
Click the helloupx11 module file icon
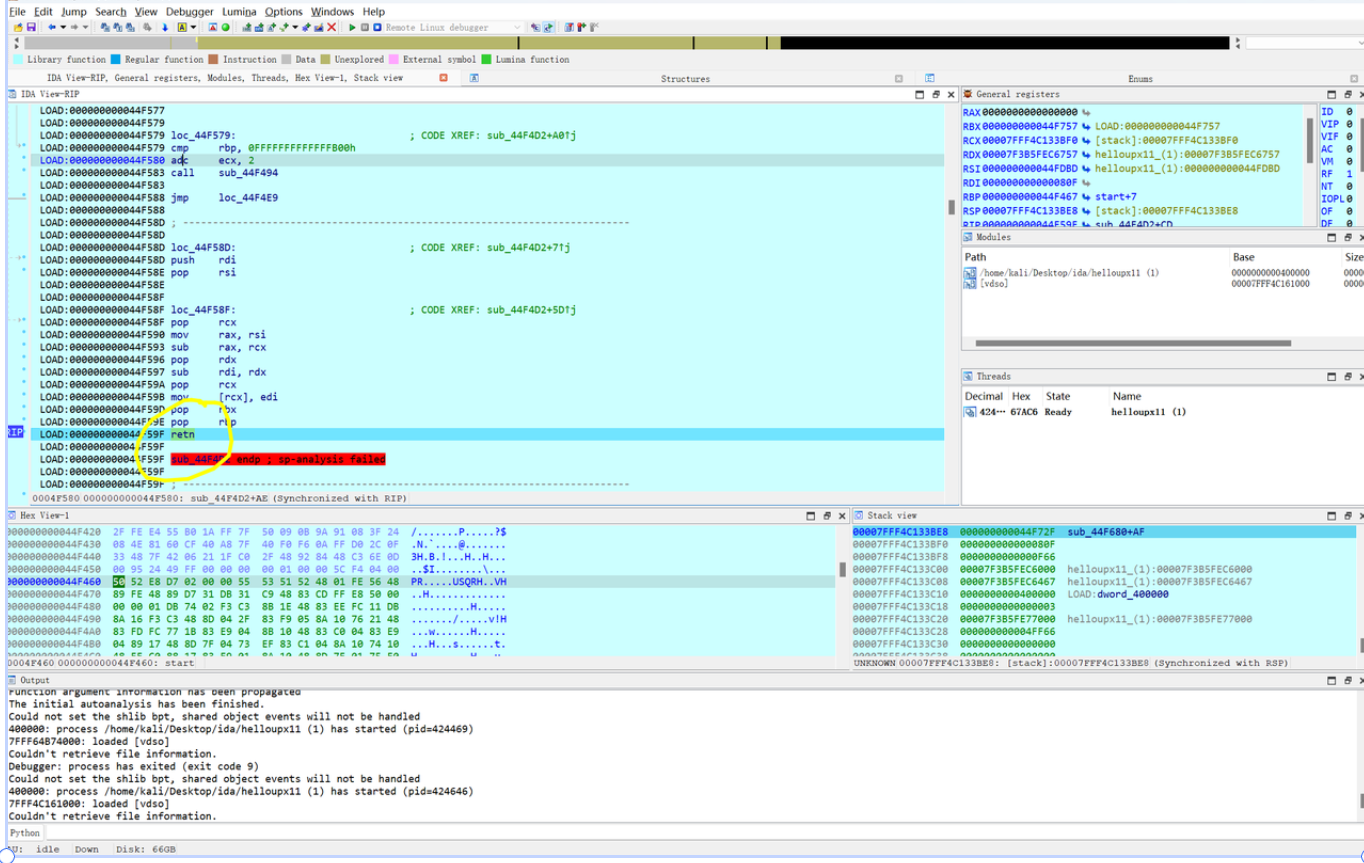click(970, 273)
